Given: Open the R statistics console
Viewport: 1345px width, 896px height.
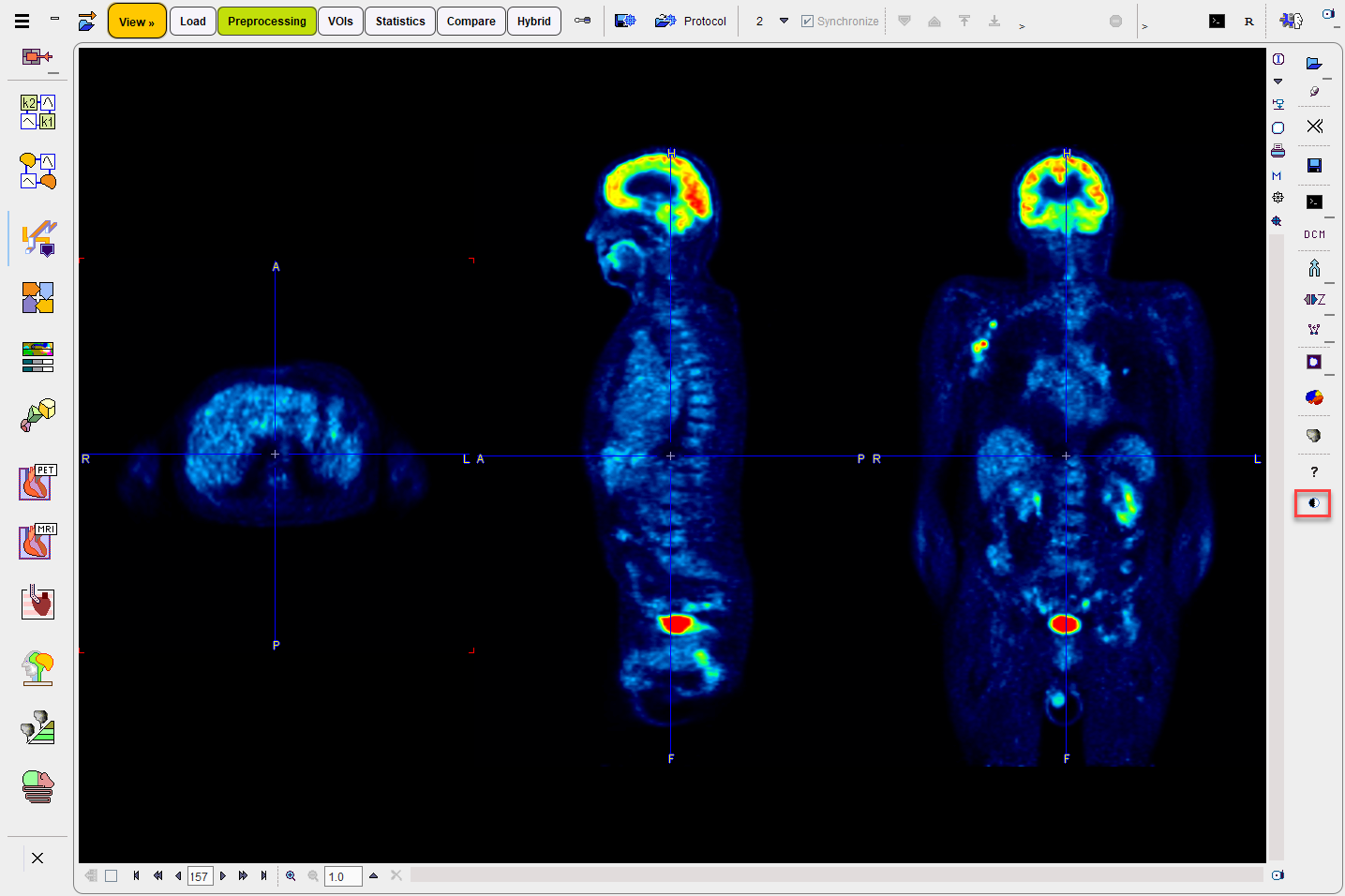Looking at the screenshot, I should click(x=1248, y=21).
